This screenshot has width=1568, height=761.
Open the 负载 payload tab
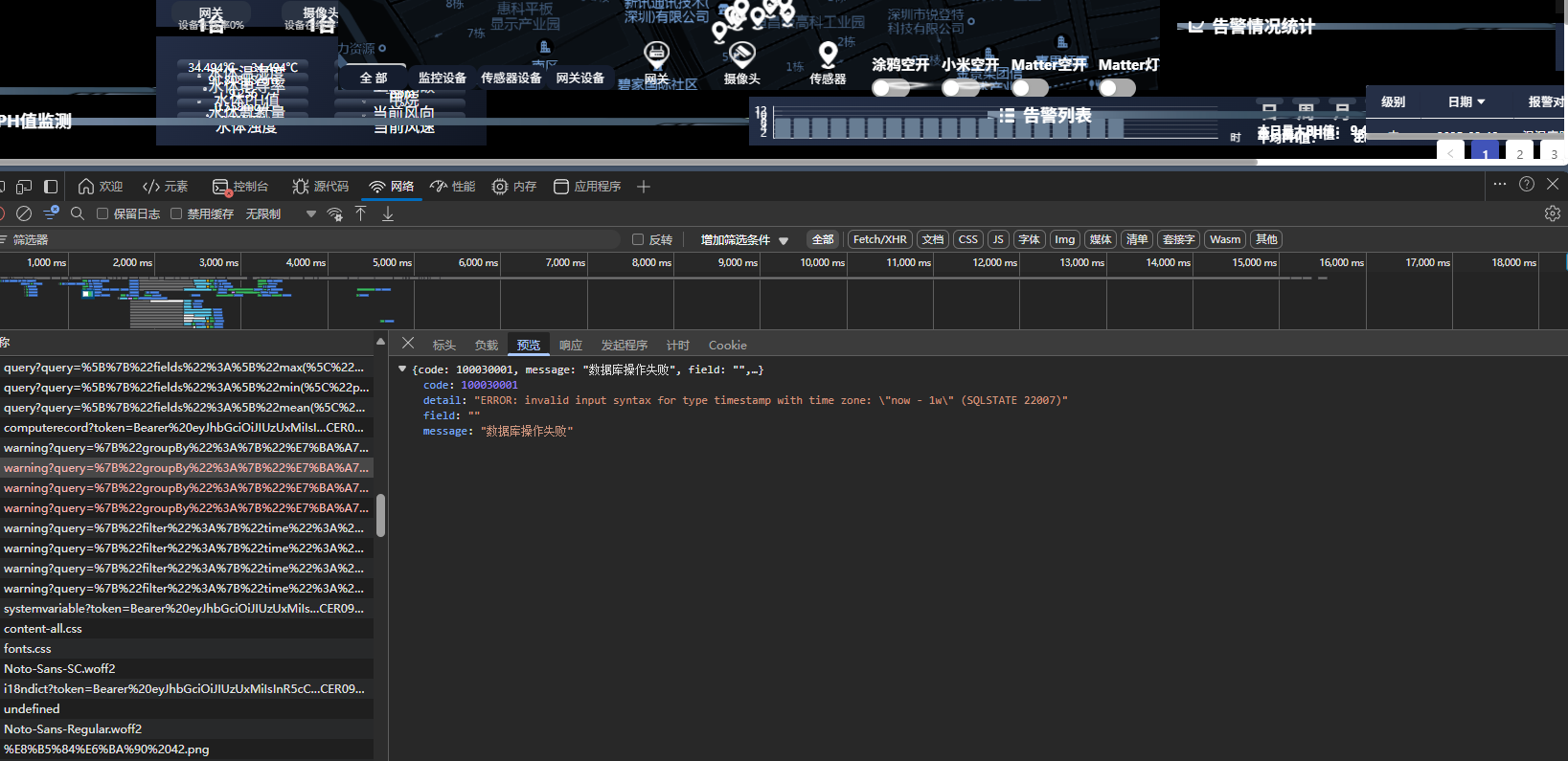487,346
